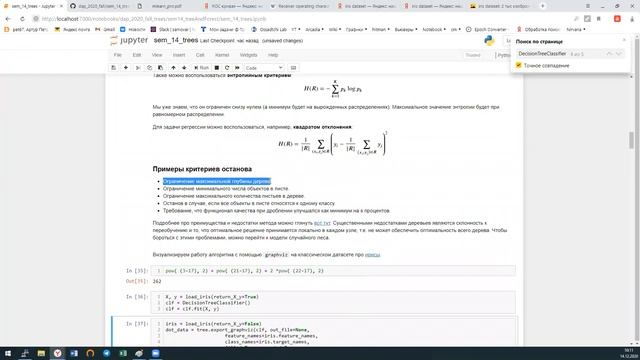Image resolution: width=640 pixels, height=360 pixels.
Task: Click the page search field with DecisionTreeClassifier
Action: point(559,54)
